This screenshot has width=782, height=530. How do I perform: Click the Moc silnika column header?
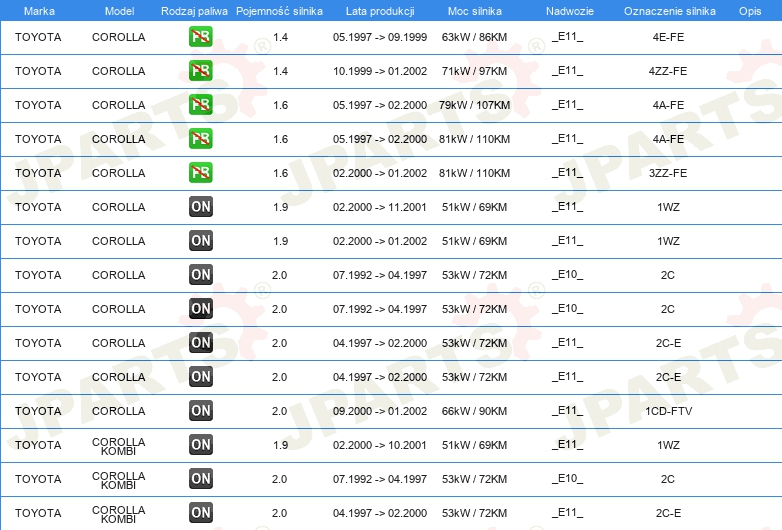[x=474, y=11]
